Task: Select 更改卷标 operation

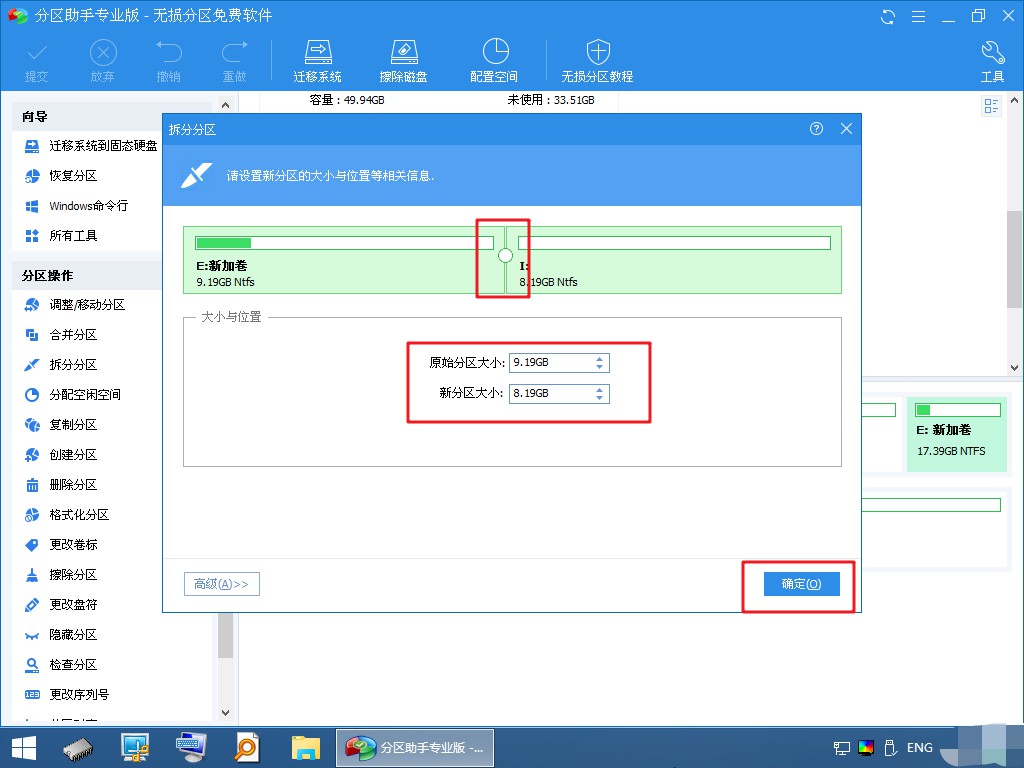Action: (60, 545)
